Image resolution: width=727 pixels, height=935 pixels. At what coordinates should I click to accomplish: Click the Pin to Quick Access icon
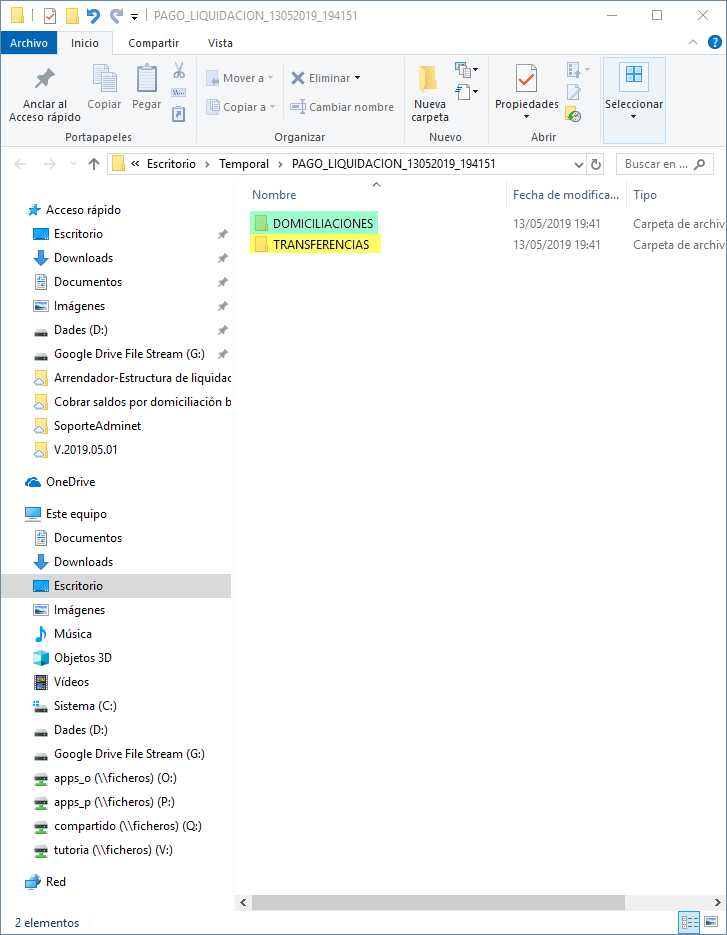point(45,79)
